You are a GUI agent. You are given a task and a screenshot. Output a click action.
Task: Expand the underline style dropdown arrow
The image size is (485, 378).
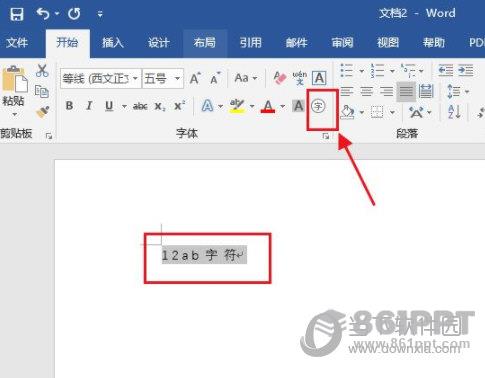click(x=124, y=106)
